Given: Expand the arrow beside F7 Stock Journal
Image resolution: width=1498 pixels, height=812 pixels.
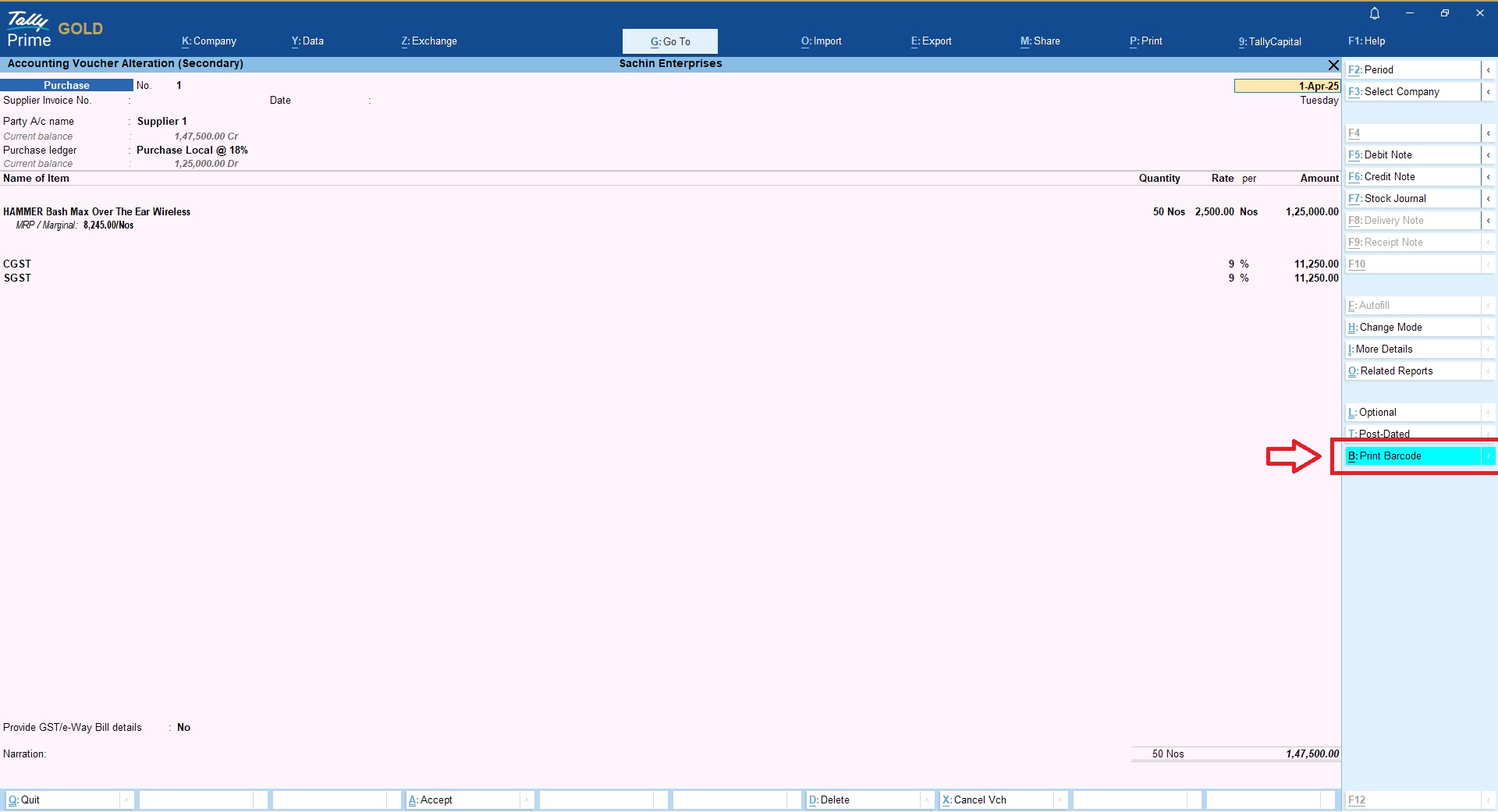Looking at the screenshot, I should 1488,199.
